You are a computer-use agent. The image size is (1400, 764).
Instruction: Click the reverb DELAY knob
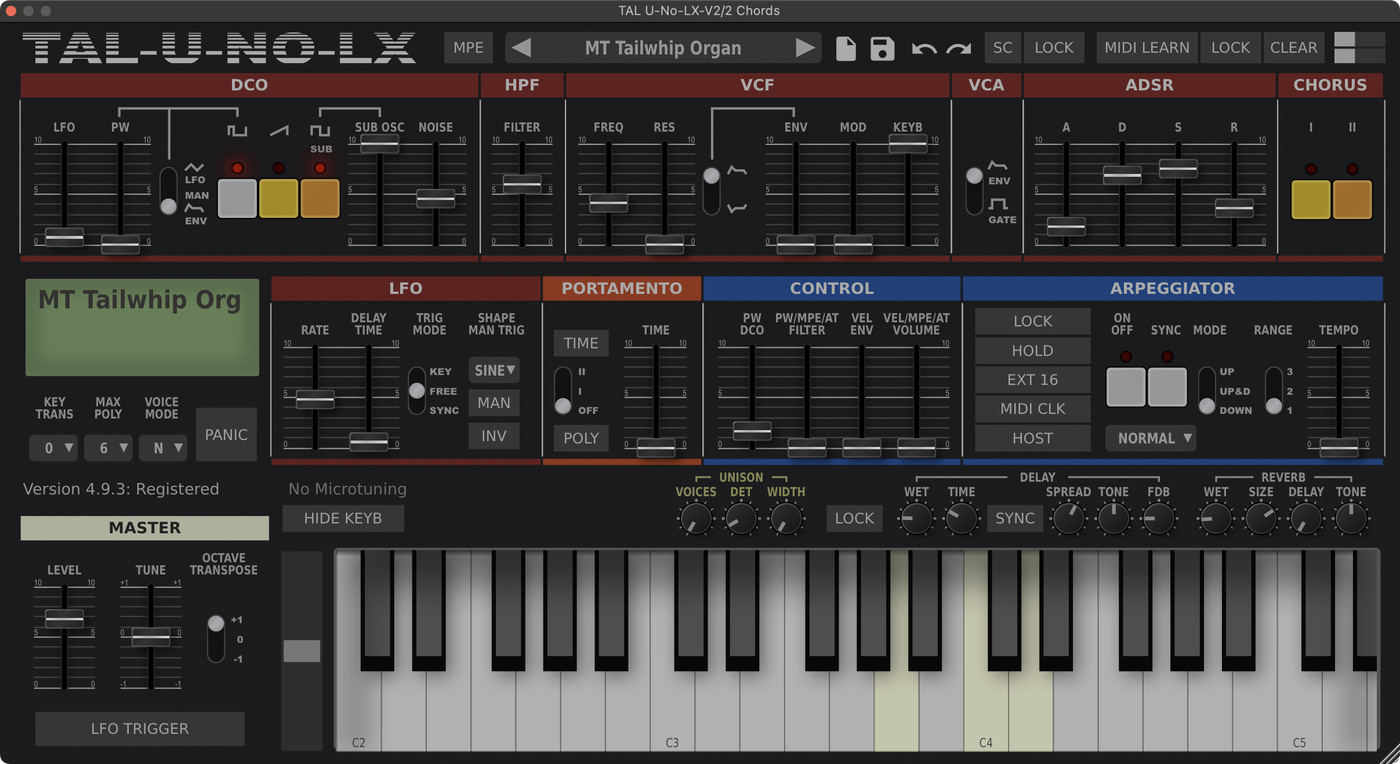pyautogui.click(x=1305, y=518)
